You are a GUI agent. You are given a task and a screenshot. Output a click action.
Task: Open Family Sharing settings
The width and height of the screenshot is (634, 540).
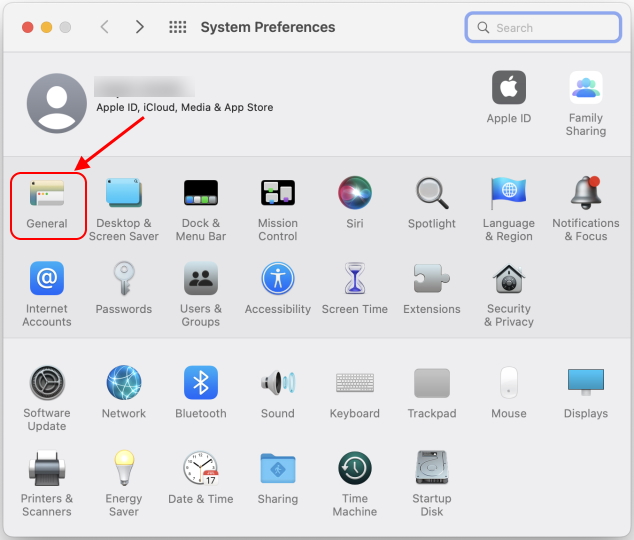586,104
